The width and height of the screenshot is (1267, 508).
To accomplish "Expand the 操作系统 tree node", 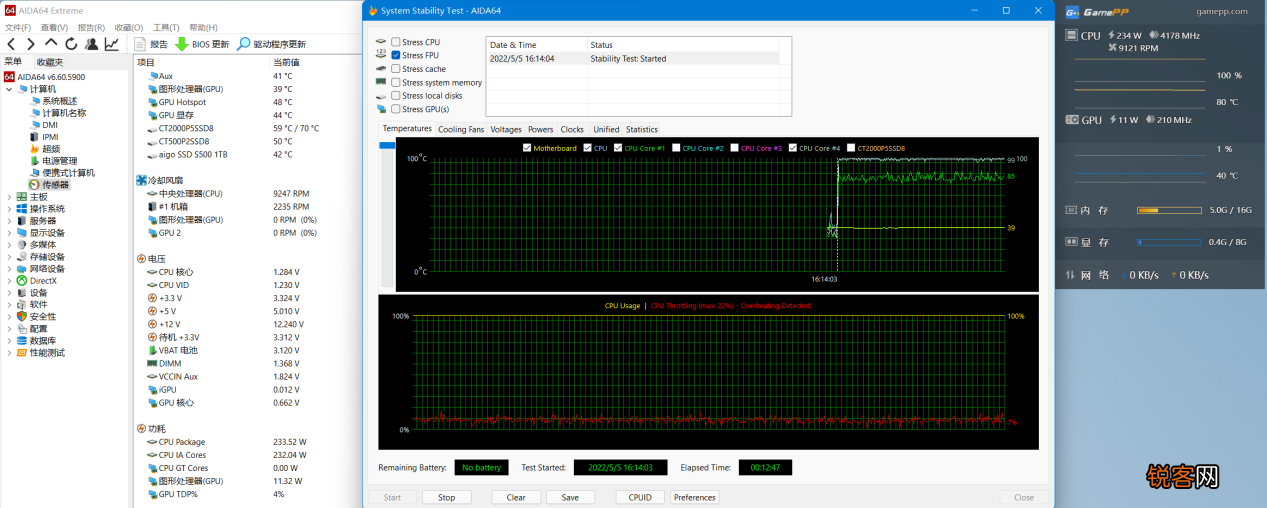I will 10,209.
